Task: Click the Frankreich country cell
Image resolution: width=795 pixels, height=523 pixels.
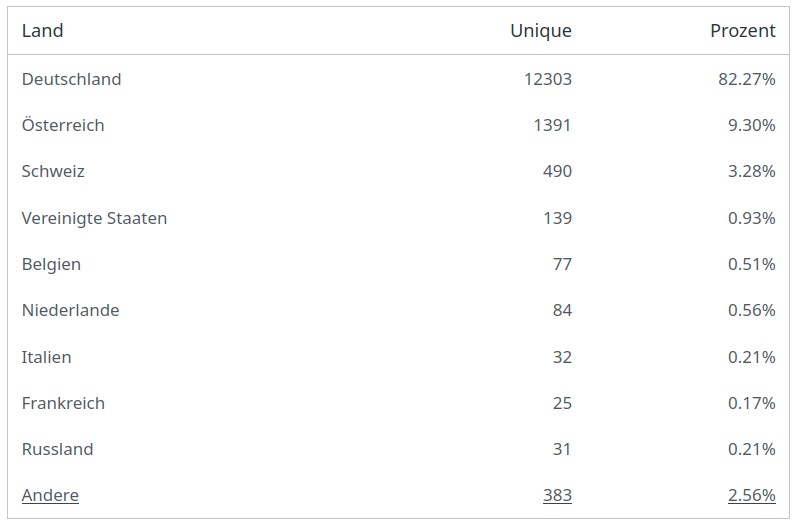Action: coord(63,403)
